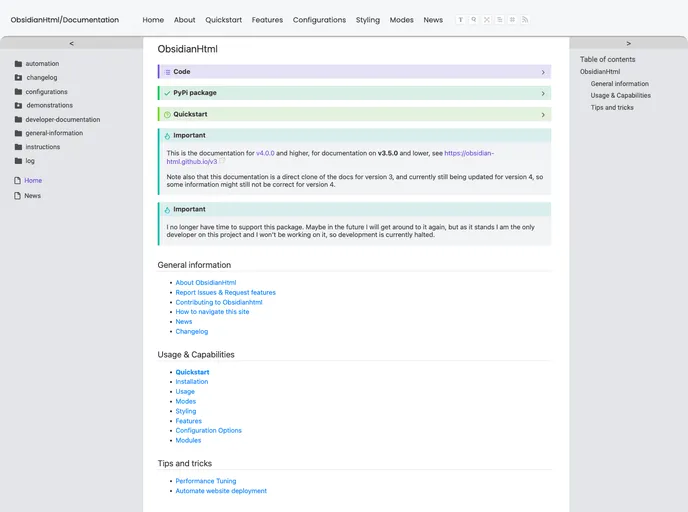This screenshot has height=512, width=688.
Task: Click the News page file icon
Action: point(18,196)
